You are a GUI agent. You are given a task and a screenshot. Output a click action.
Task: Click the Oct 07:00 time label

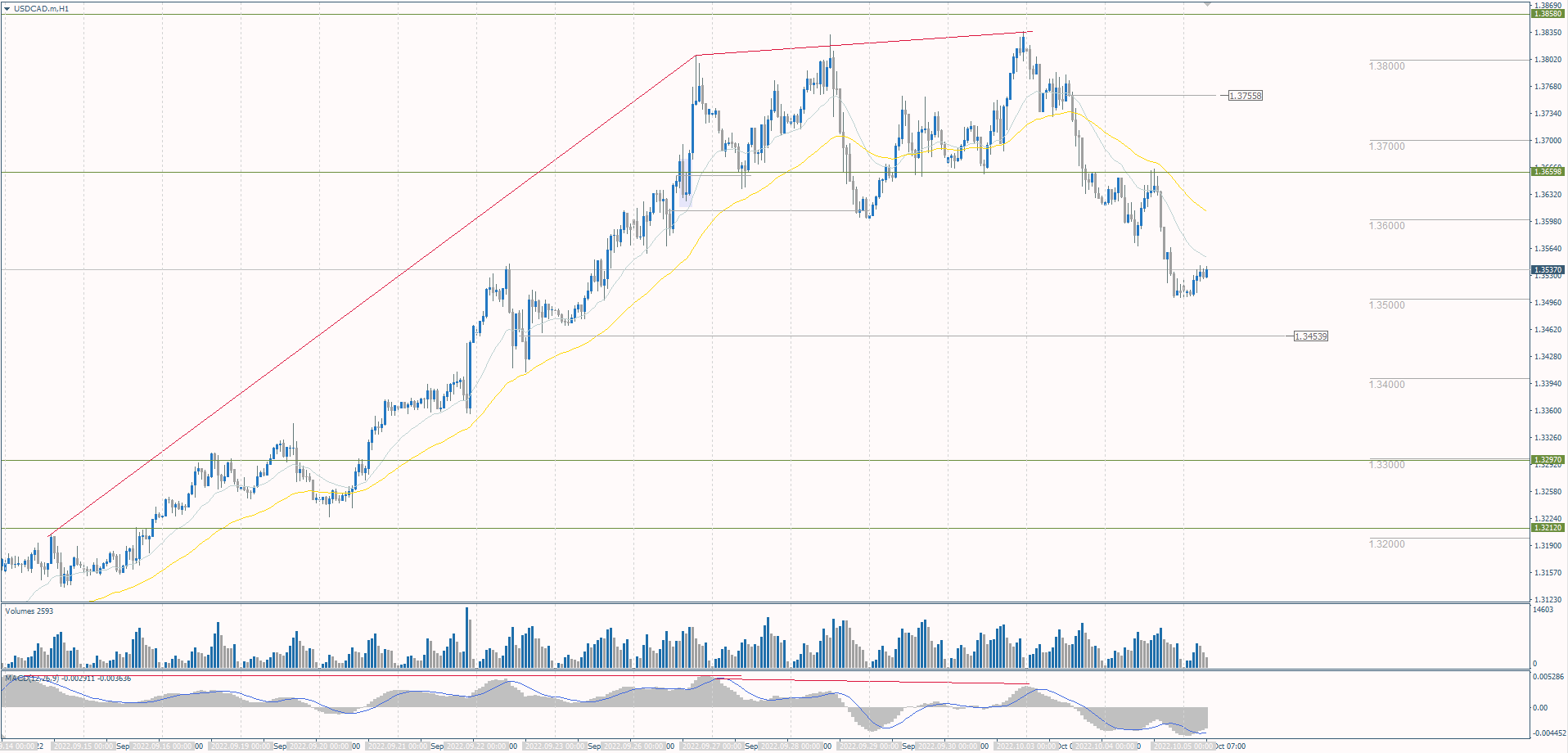coord(1231,746)
